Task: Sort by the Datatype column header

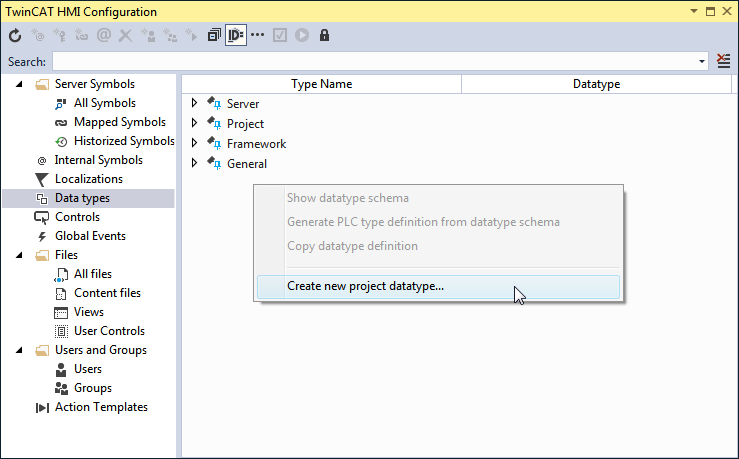Action: pyautogui.click(x=596, y=84)
